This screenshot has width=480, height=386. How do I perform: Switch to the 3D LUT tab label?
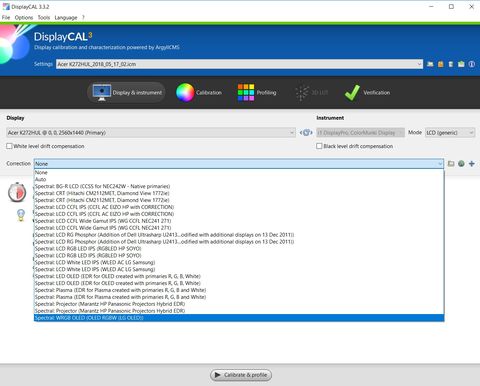pyautogui.click(x=319, y=93)
